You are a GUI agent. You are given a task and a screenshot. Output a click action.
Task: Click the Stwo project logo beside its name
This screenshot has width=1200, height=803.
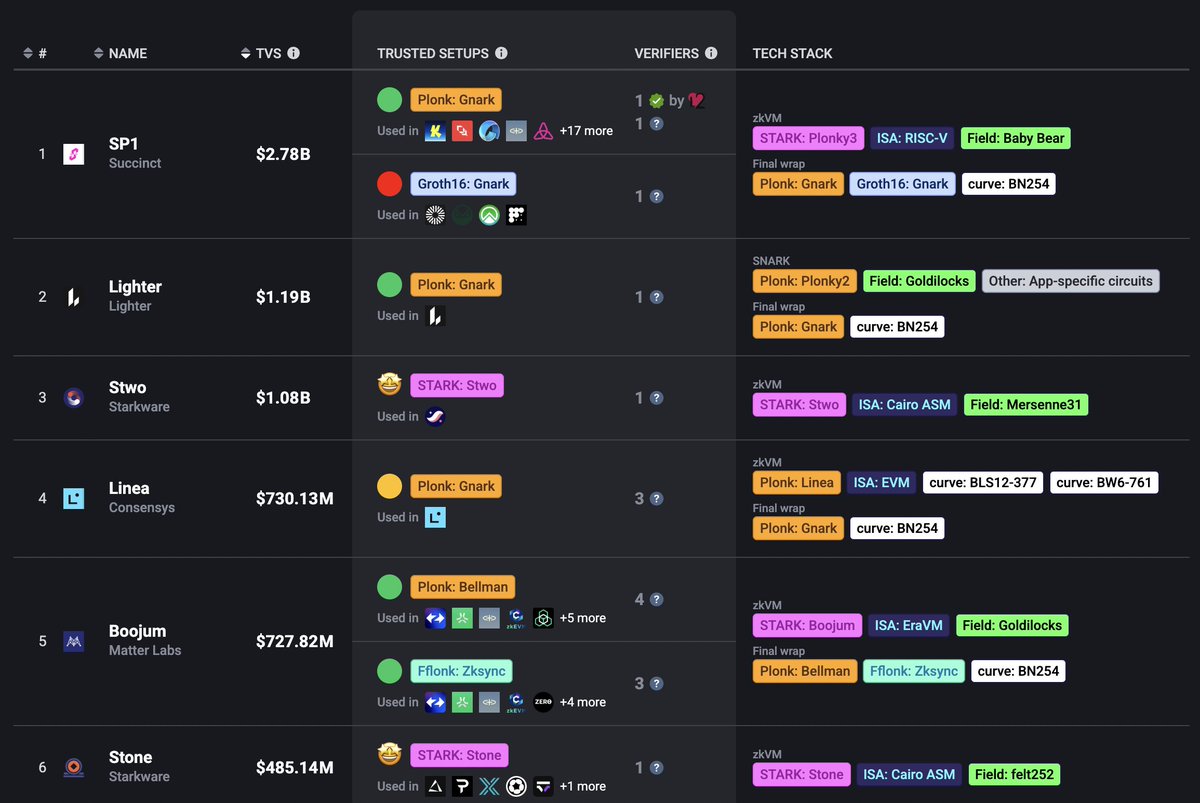(74, 398)
